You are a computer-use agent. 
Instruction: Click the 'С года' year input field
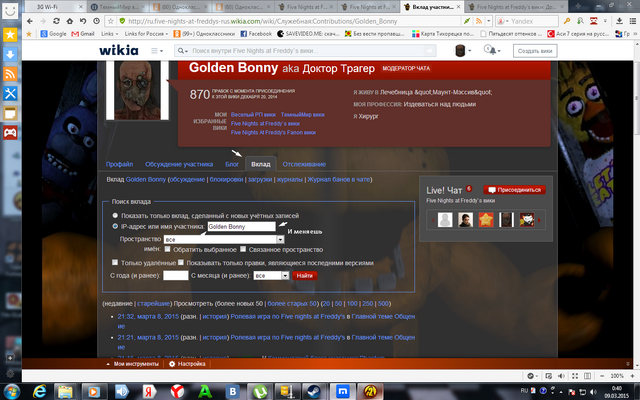tap(176, 276)
